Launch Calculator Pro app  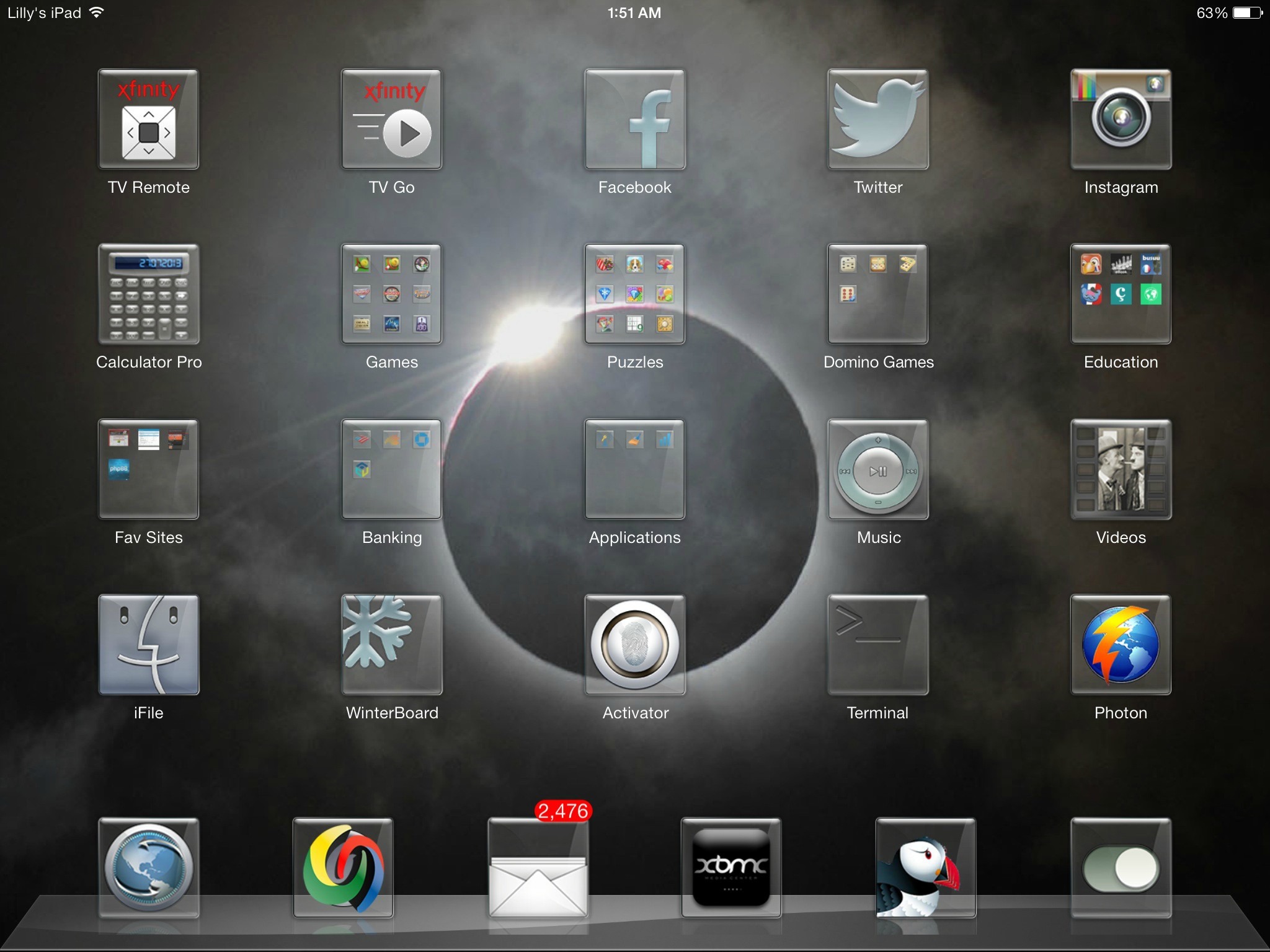coord(149,294)
